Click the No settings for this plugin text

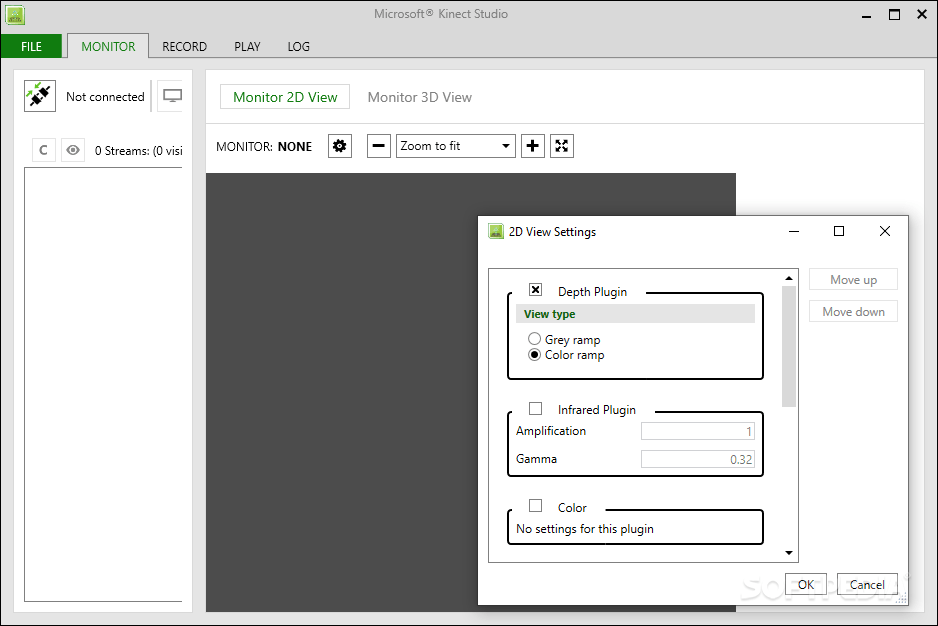point(584,528)
